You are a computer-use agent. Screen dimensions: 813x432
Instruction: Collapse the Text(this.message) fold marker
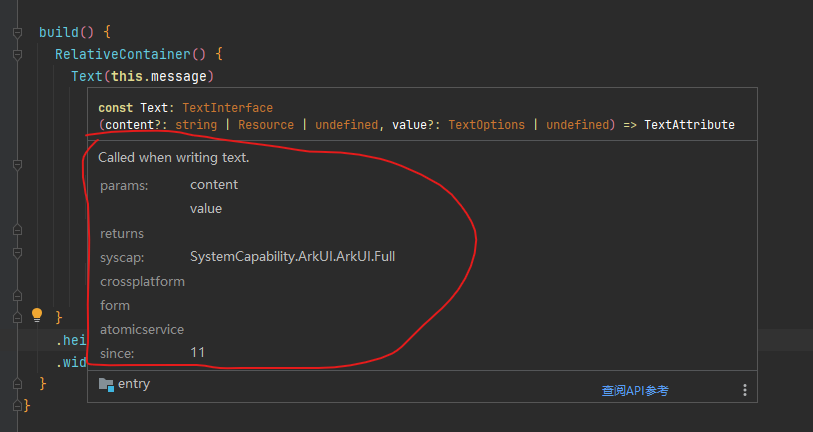(x=17, y=76)
